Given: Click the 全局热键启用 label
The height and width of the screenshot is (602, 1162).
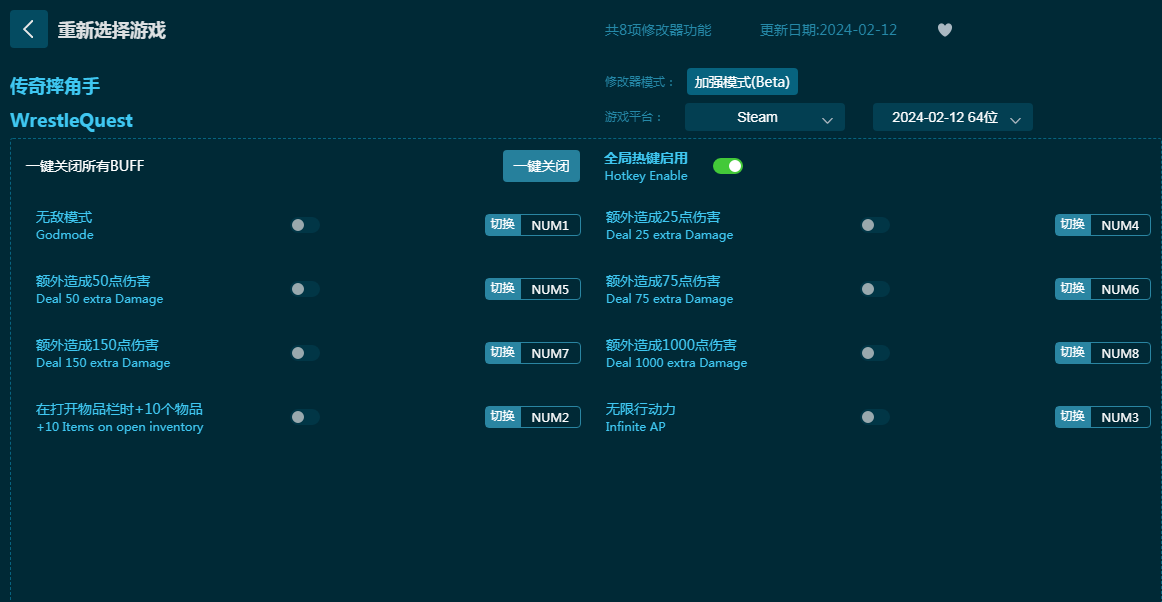Looking at the screenshot, I should pyautogui.click(x=646, y=158).
